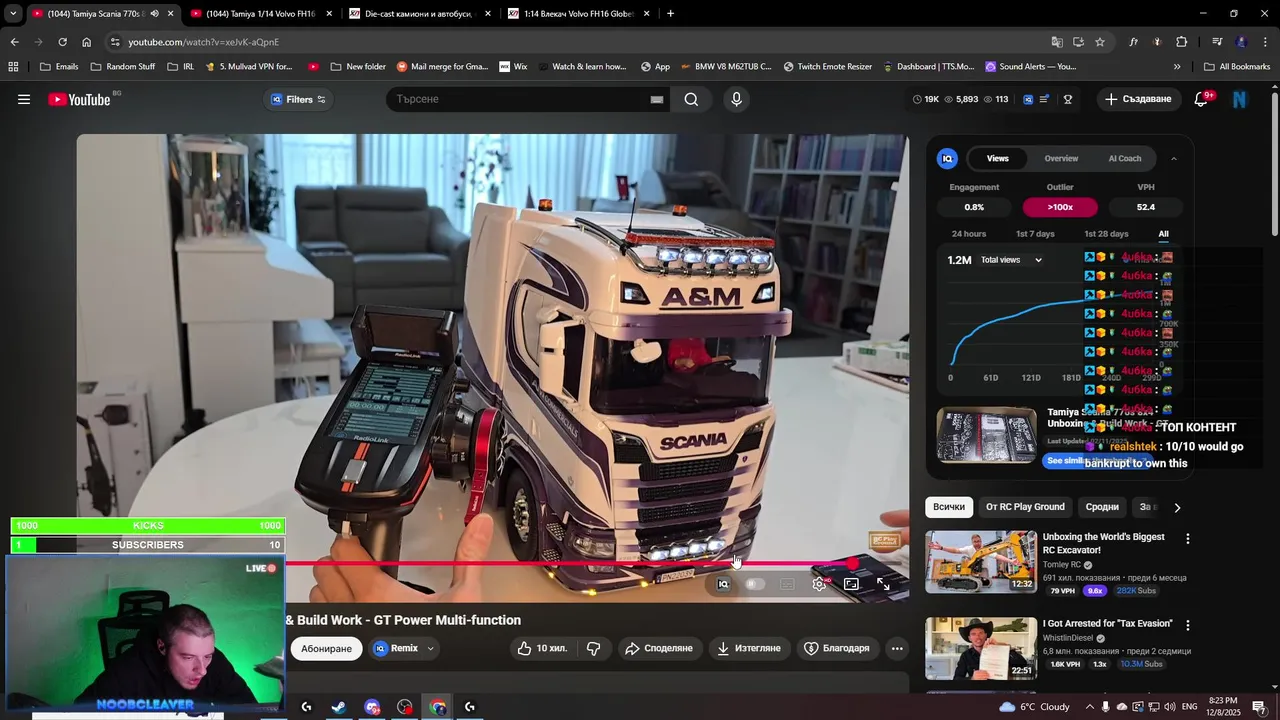This screenshot has height=720, width=1280.
Task: Open the vidIQ Filters button
Action: [299, 99]
